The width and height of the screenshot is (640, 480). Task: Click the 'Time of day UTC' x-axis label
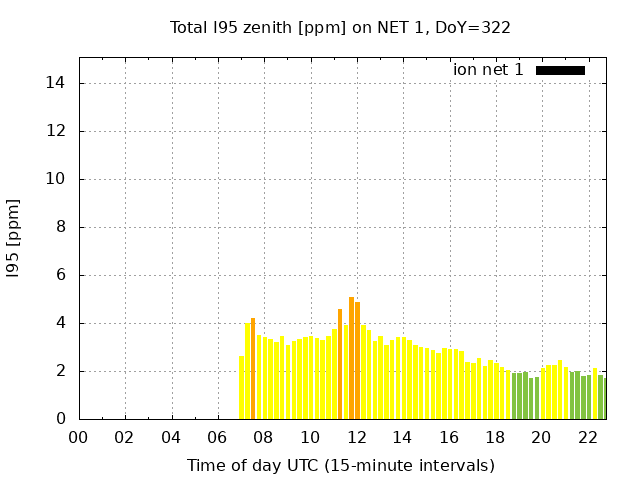341,465
